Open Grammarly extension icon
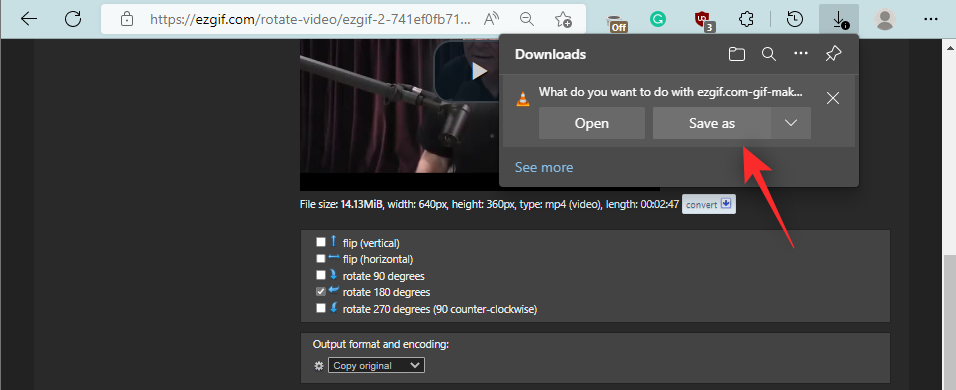This screenshot has width=956, height=390. coord(657,20)
